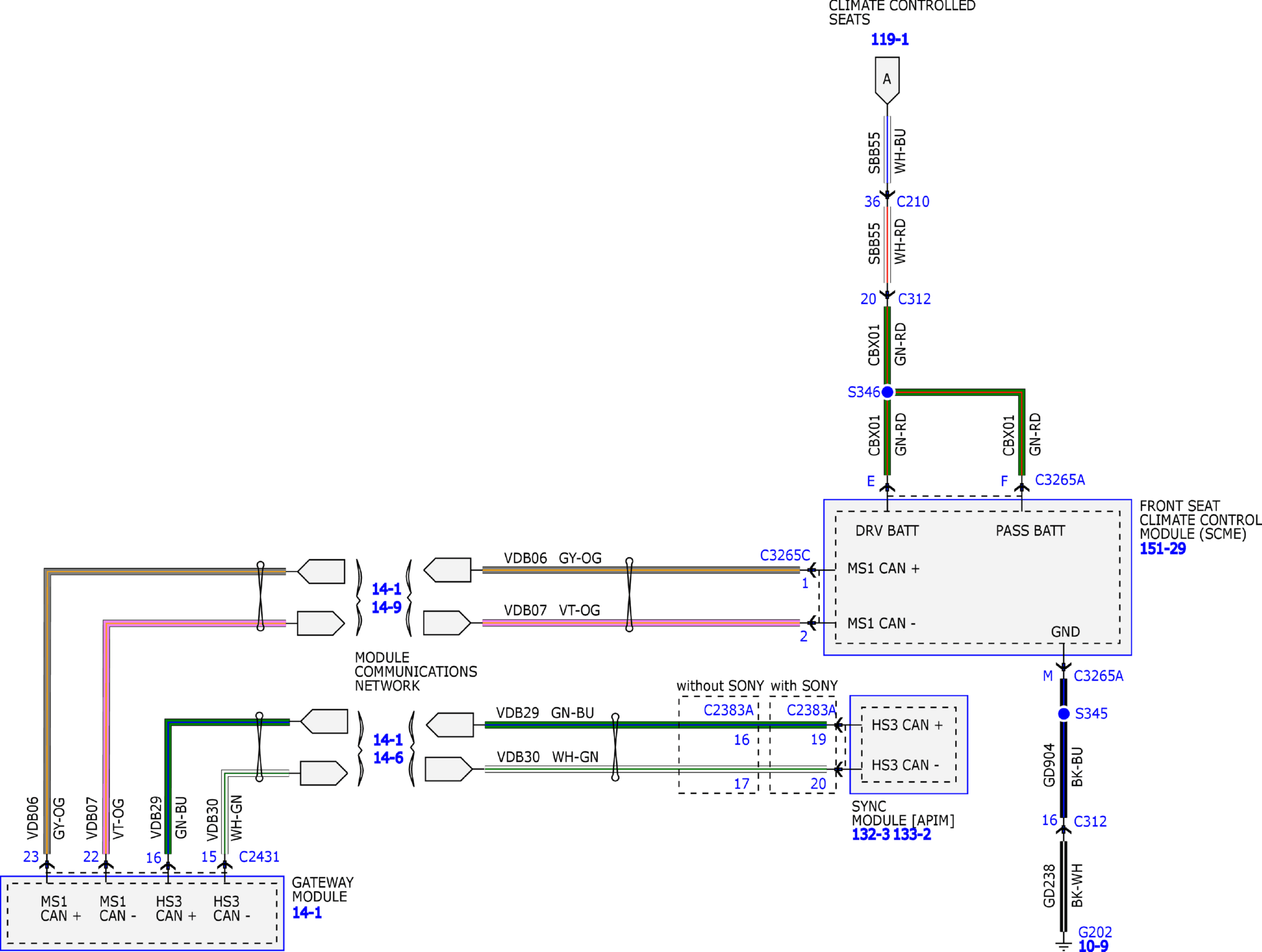Open the 14-6 network reference
1262x952 pixels.
pyautogui.click(x=388, y=758)
